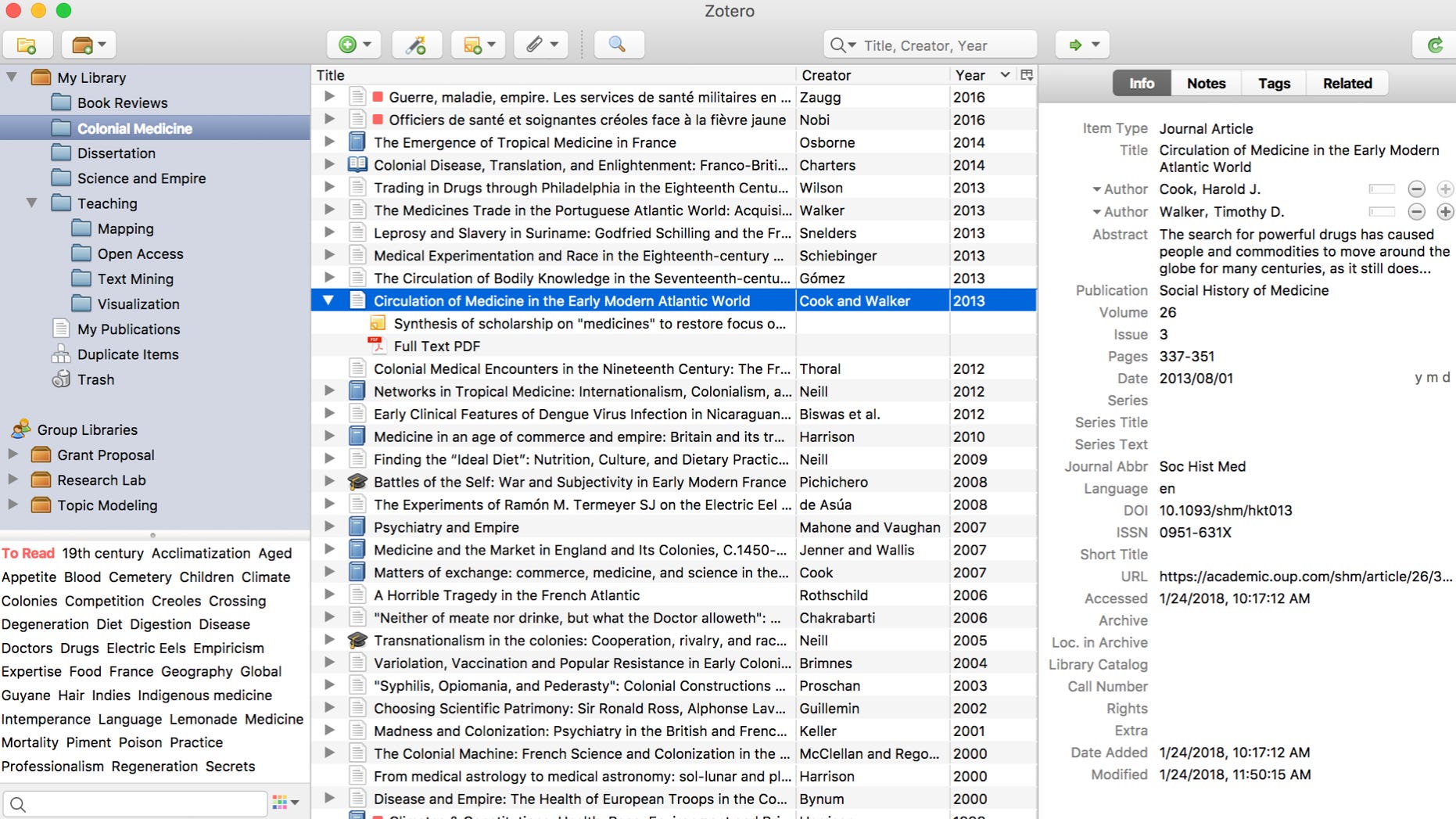
Task: Open the article URL academic.oup.com link
Action: (1305, 577)
